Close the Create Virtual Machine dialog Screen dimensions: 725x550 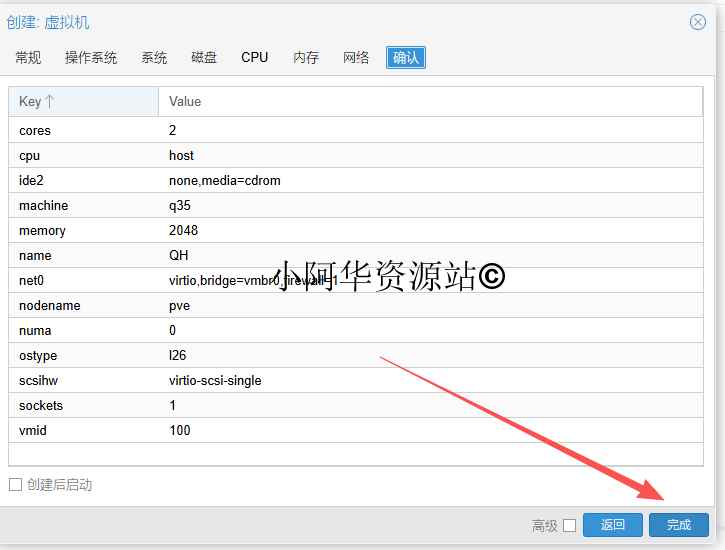[x=697, y=22]
